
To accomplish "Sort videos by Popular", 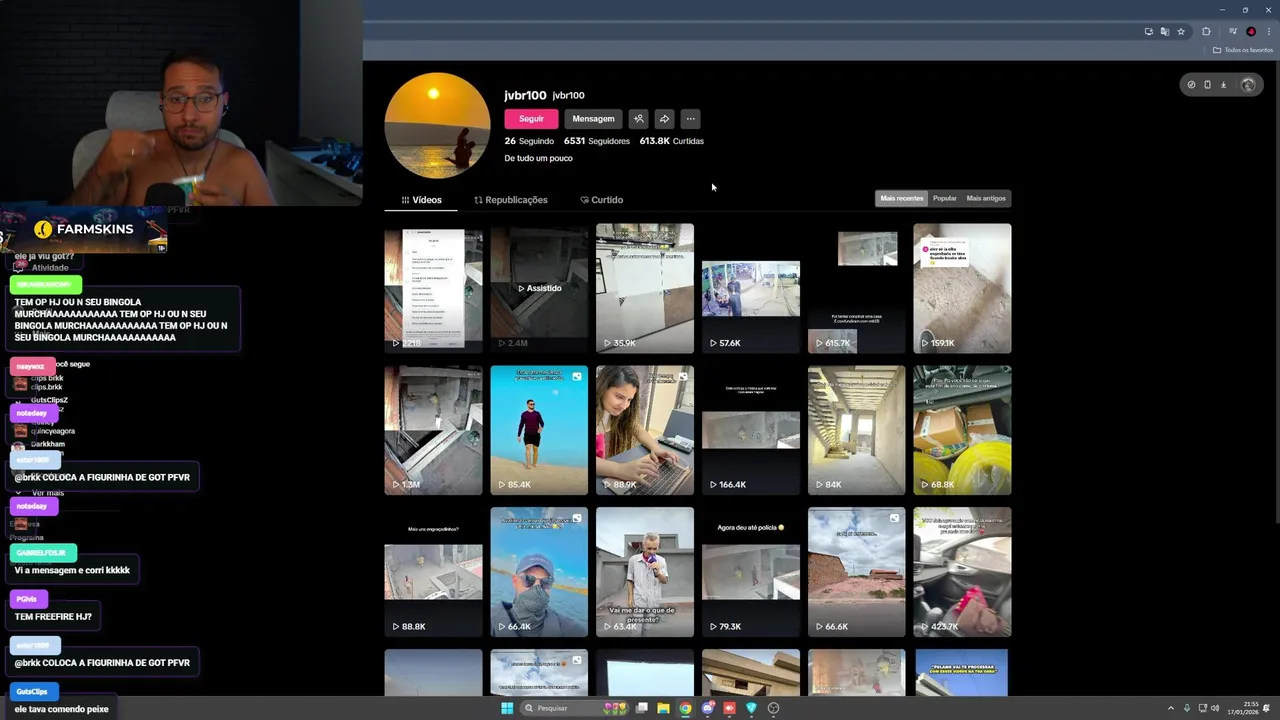I will pos(945,198).
